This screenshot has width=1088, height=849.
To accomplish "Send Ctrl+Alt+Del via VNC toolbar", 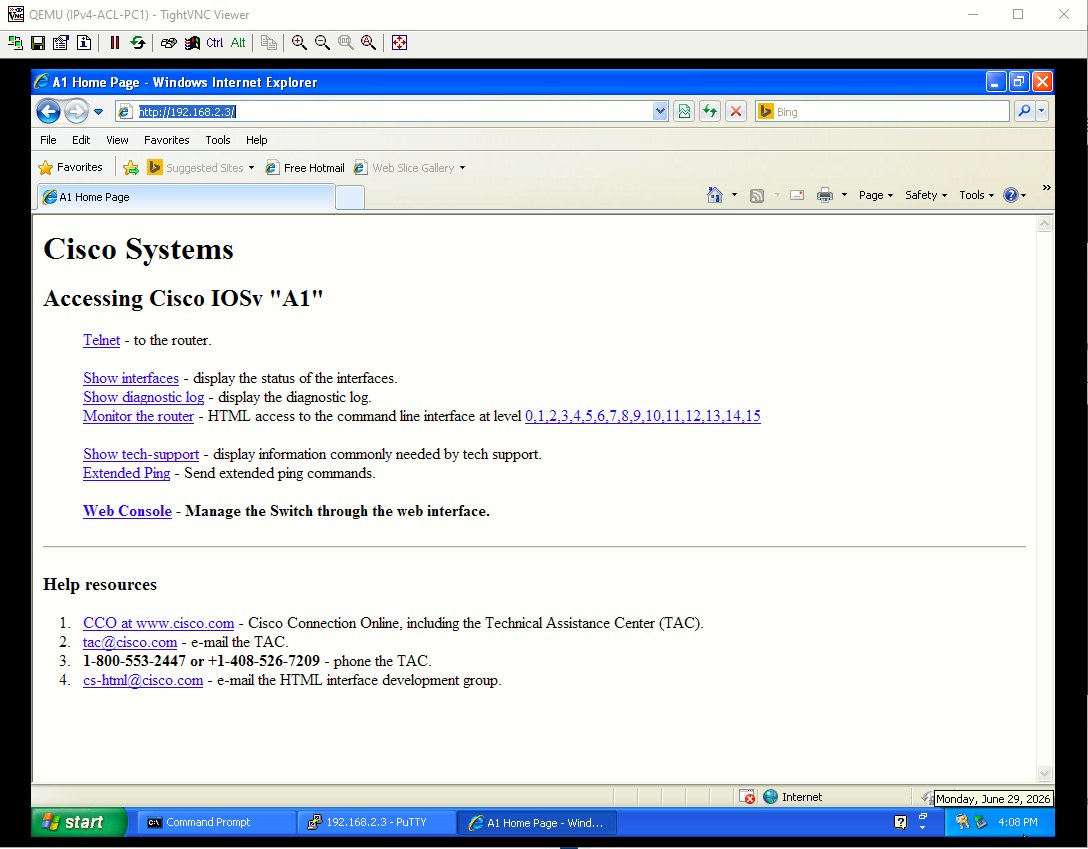I will point(169,43).
